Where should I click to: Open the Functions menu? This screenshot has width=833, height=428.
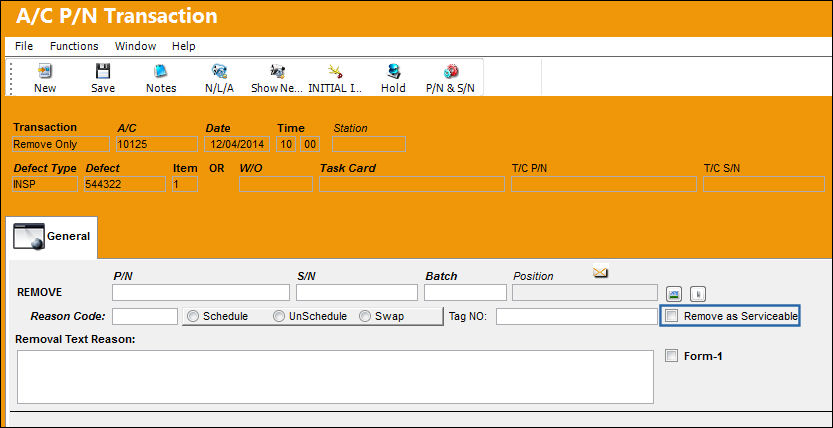click(x=74, y=46)
